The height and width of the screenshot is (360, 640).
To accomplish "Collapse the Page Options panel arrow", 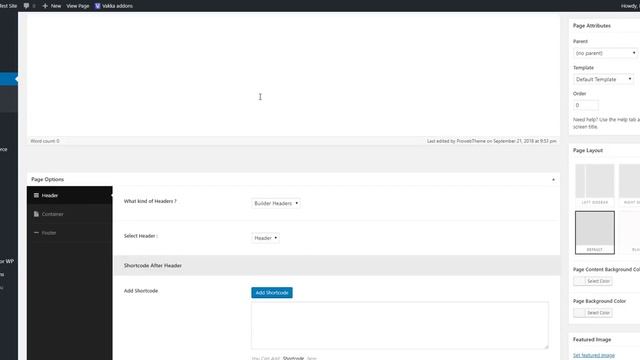I will click(553, 180).
